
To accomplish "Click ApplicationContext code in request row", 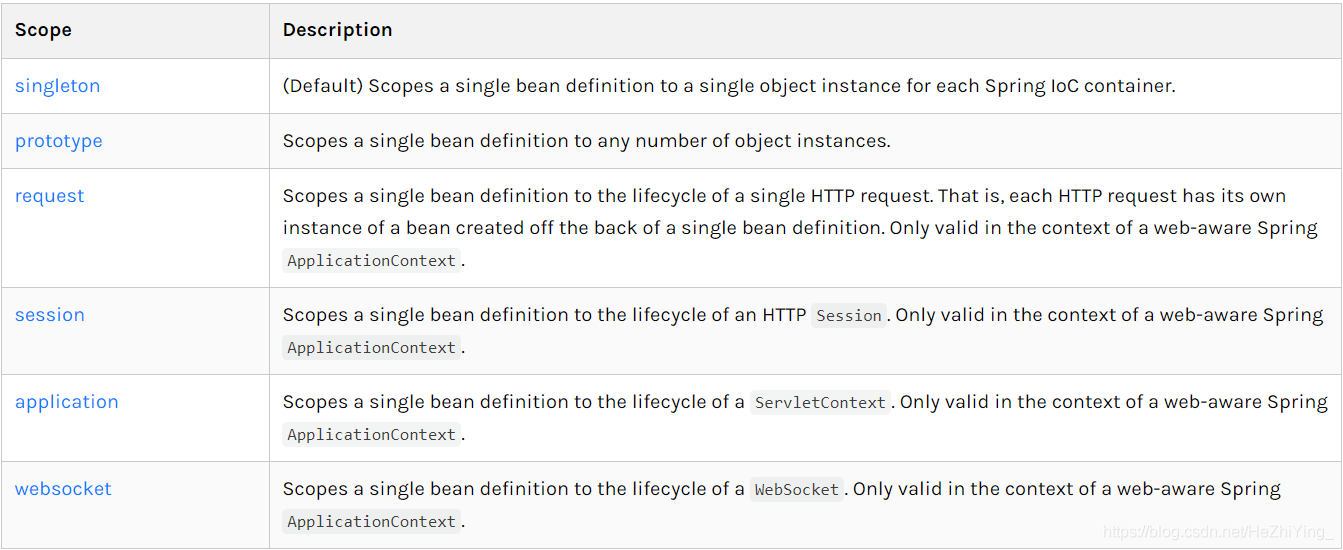I will pos(371,261).
